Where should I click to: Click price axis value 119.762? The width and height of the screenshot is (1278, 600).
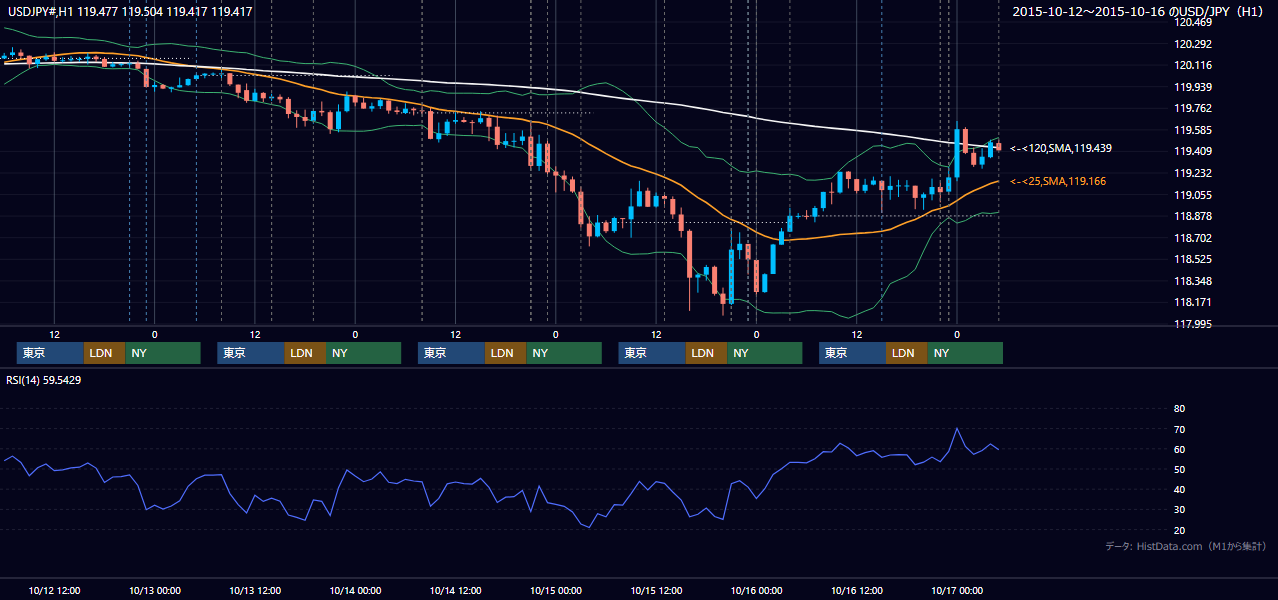click(1193, 108)
